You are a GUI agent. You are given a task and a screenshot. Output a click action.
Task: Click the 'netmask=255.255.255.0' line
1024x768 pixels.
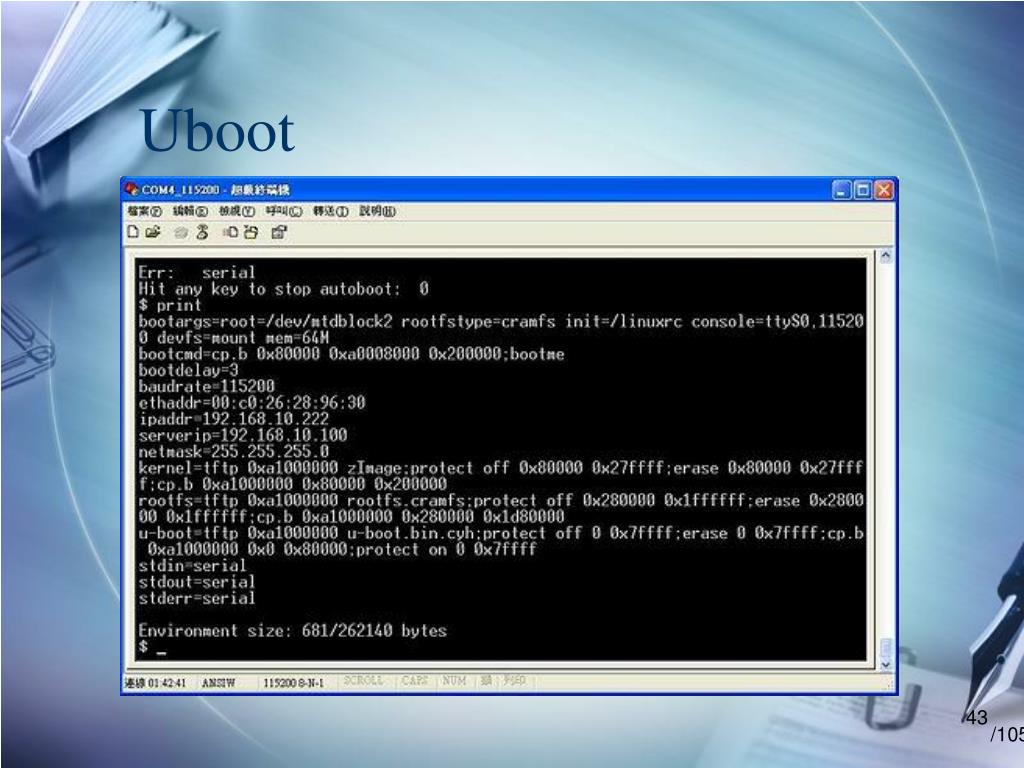(x=233, y=451)
